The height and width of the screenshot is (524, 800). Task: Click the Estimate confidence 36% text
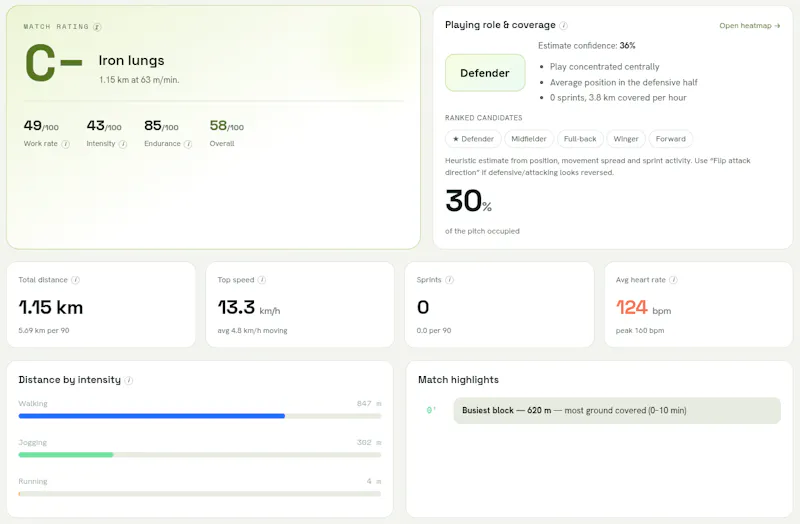(x=586, y=45)
